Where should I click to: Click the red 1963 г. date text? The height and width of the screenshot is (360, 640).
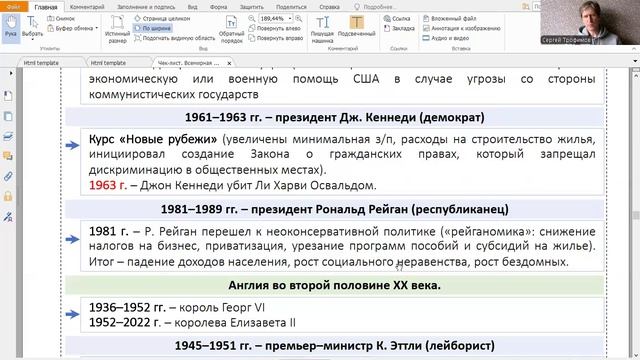(x=108, y=185)
